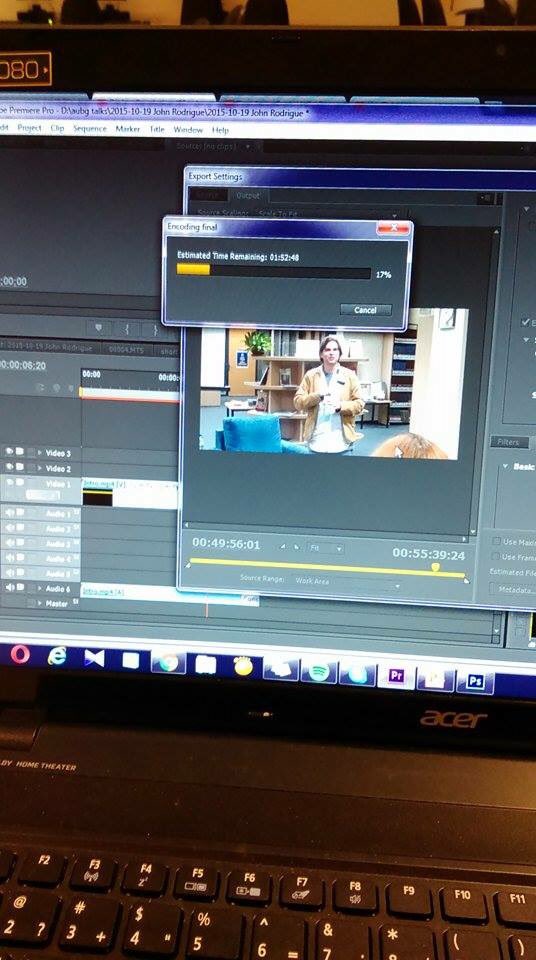Image resolution: width=536 pixels, height=960 pixels.
Task: Open the Window menu
Action: click(x=187, y=130)
